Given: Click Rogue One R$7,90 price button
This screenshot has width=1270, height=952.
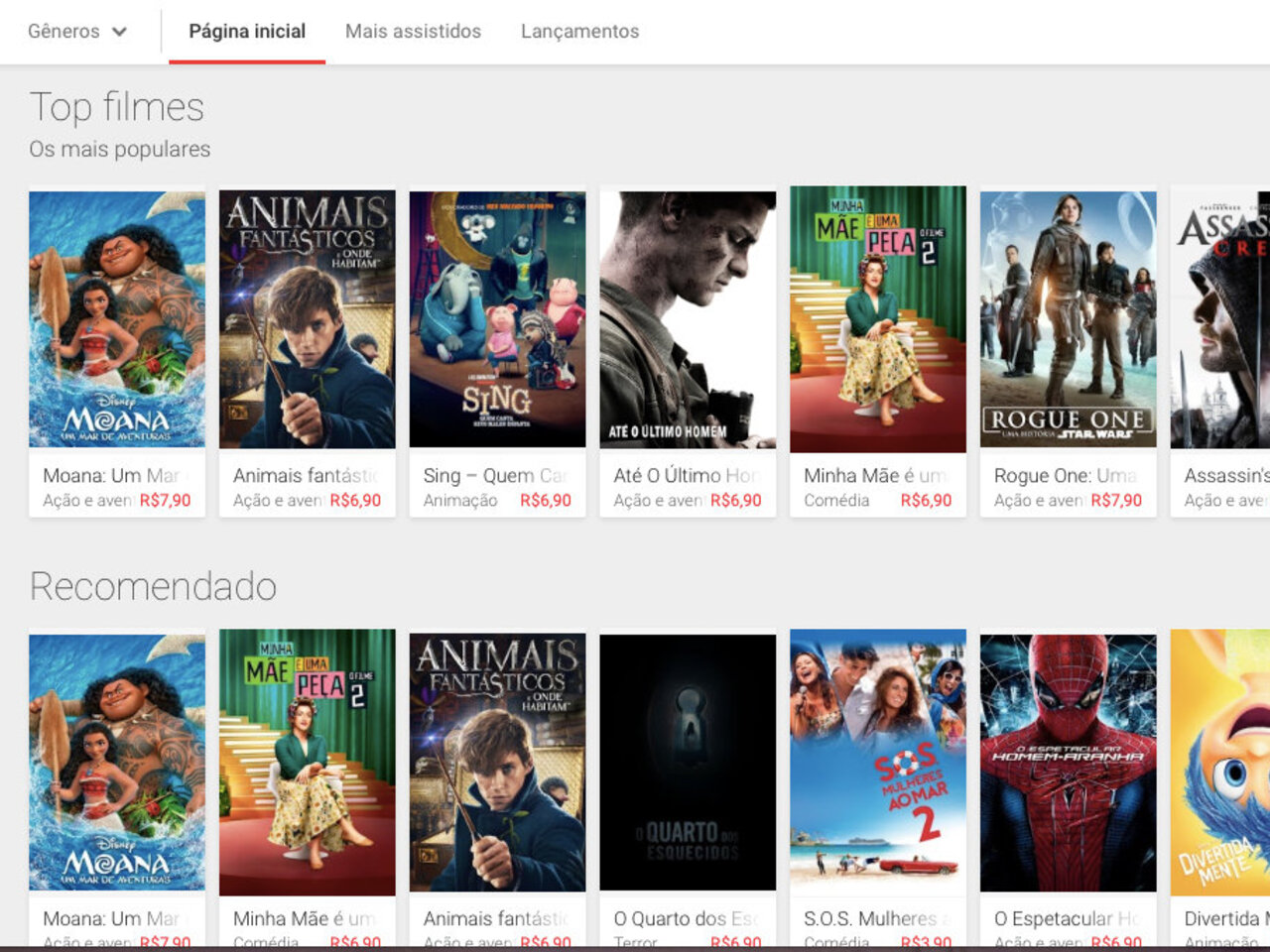Looking at the screenshot, I should click(1116, 500).
